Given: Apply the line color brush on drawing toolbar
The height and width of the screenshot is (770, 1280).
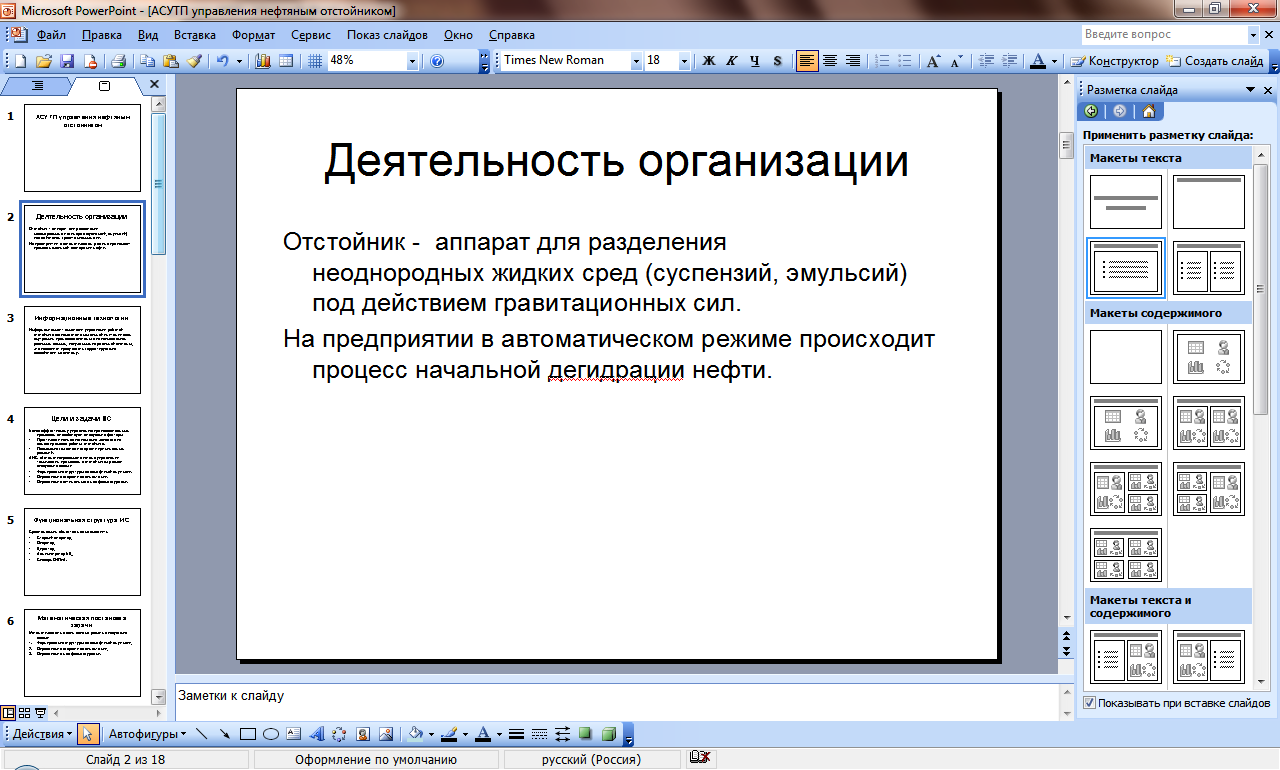Looking at the screenshot, I should 449,734.
